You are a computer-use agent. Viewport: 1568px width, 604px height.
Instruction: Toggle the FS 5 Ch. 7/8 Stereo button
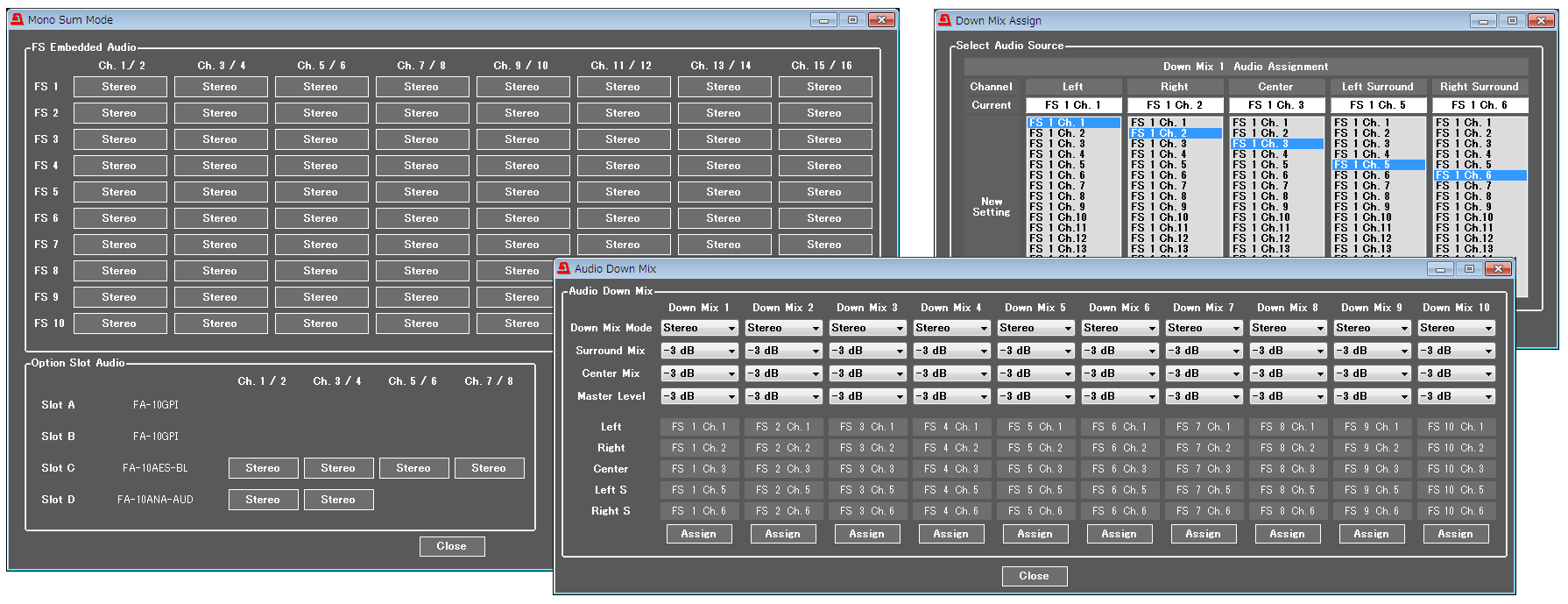(x=421, y=192)
